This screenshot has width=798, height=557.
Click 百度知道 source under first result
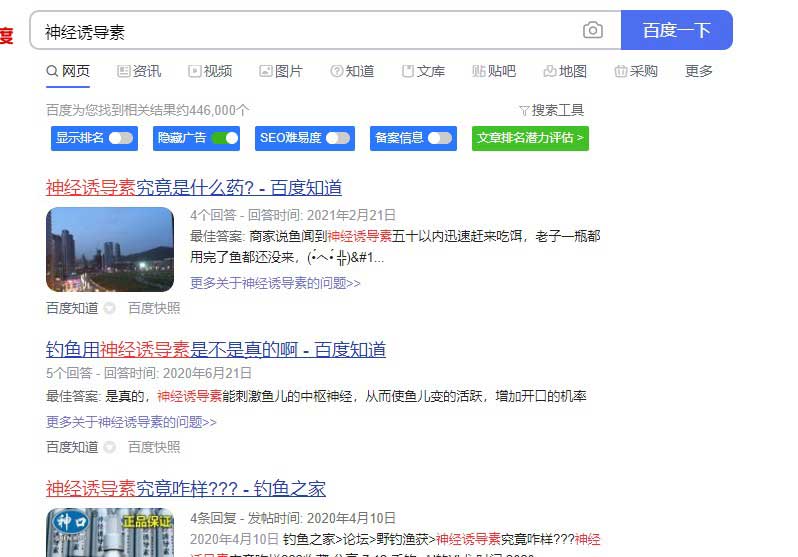click(x=72, y=308)
